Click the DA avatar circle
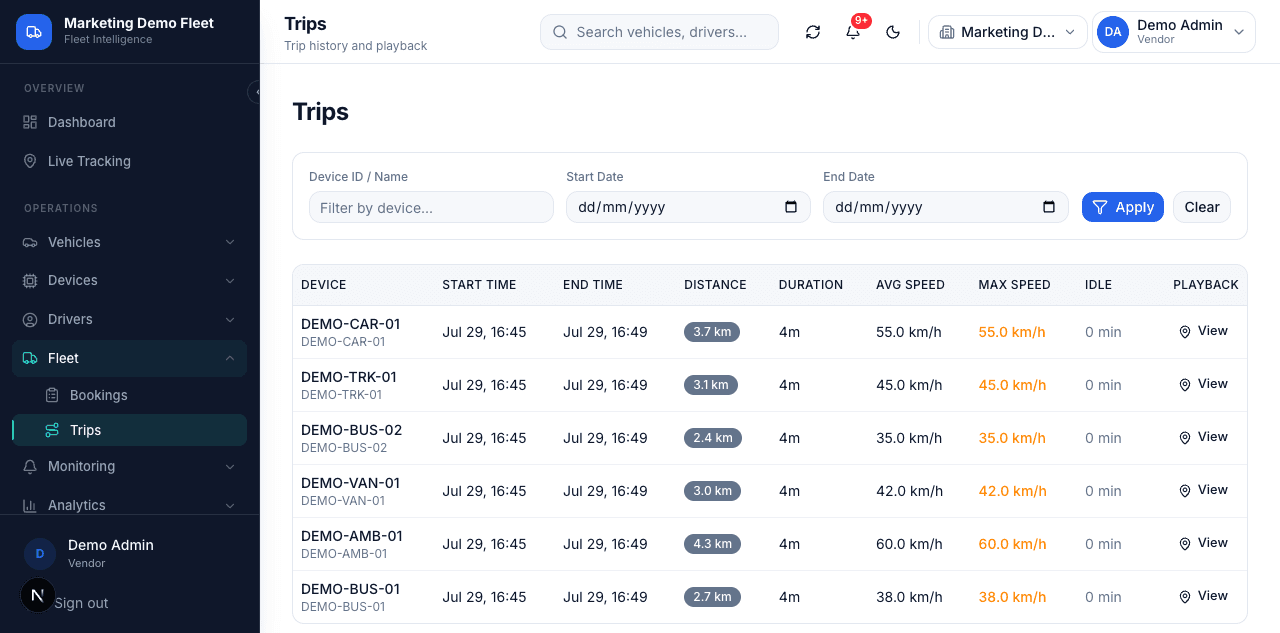This screenshot has height=633, width=1280. pos(1113,32)
